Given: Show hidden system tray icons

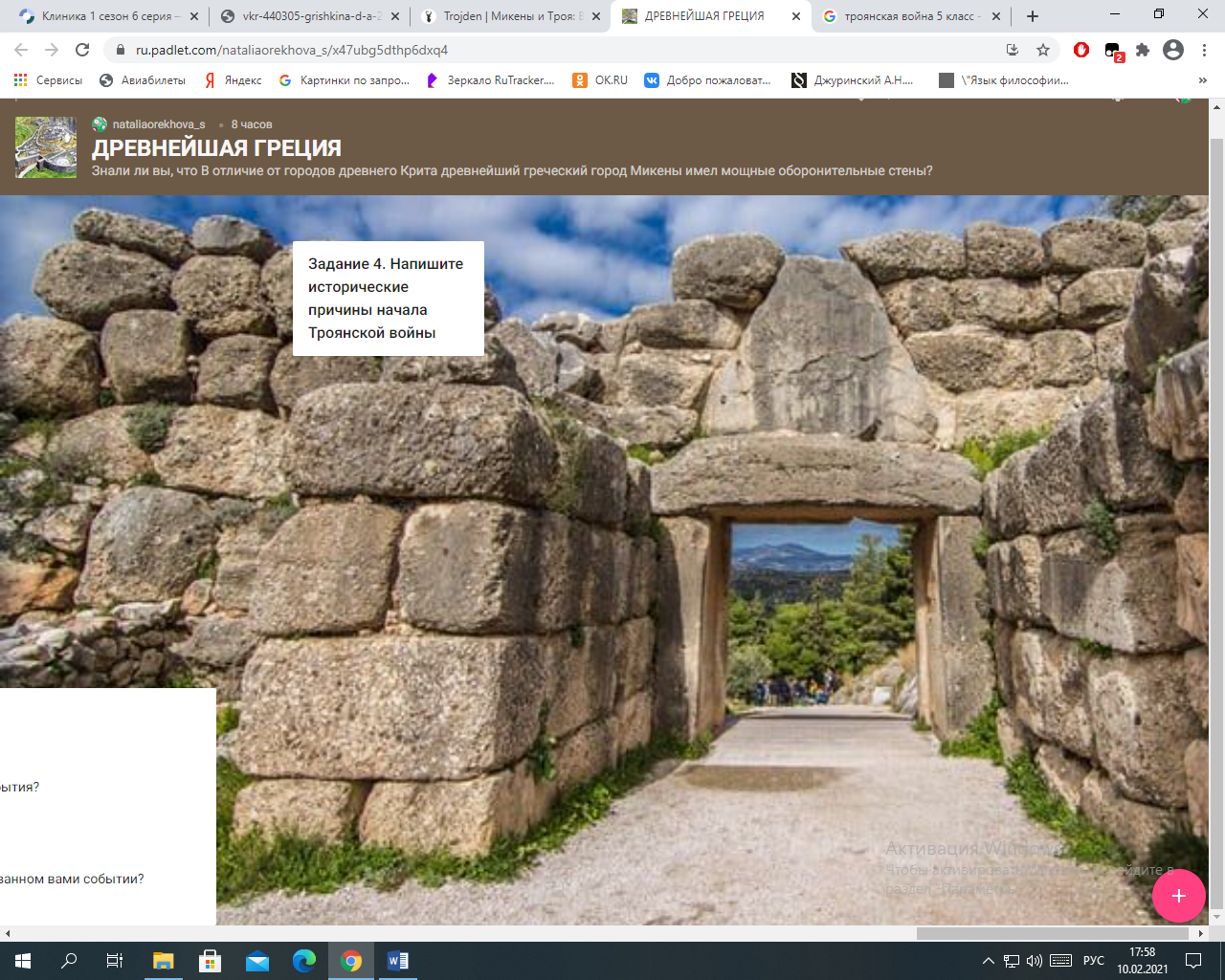Looking at the screenshot, I should tap(989, 961).
